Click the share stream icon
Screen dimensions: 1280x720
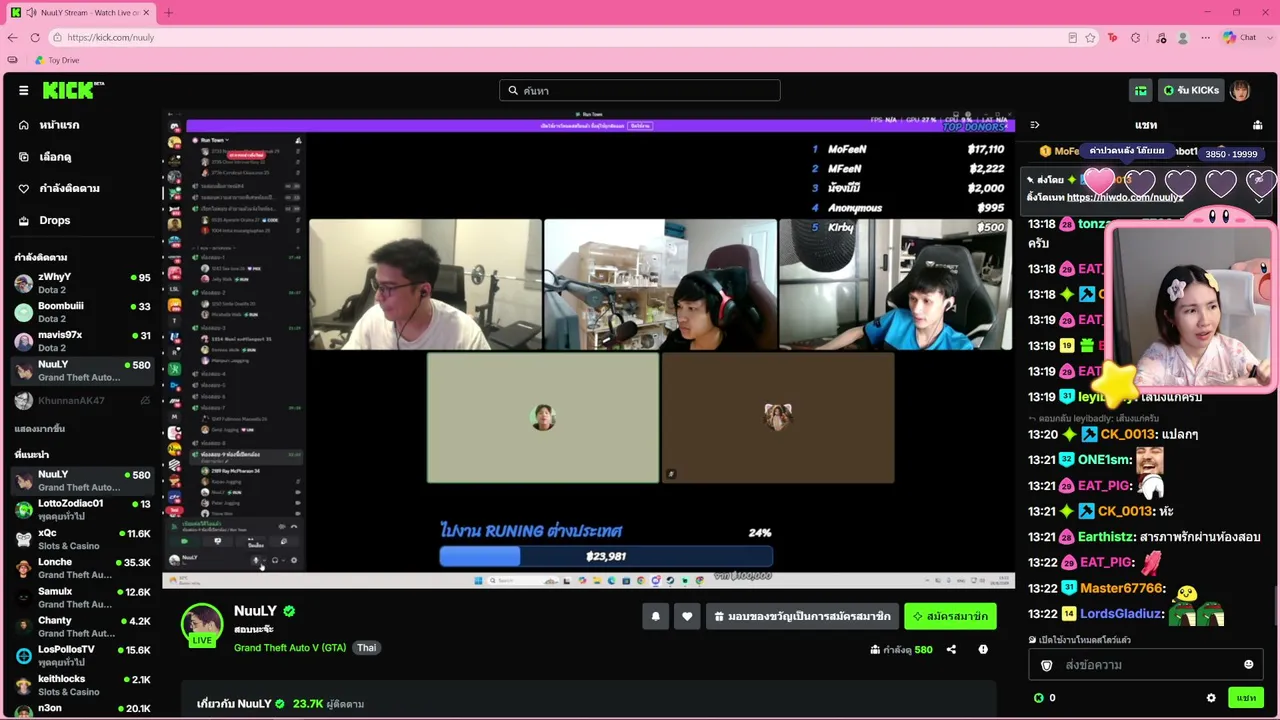(x=951, y=649)
